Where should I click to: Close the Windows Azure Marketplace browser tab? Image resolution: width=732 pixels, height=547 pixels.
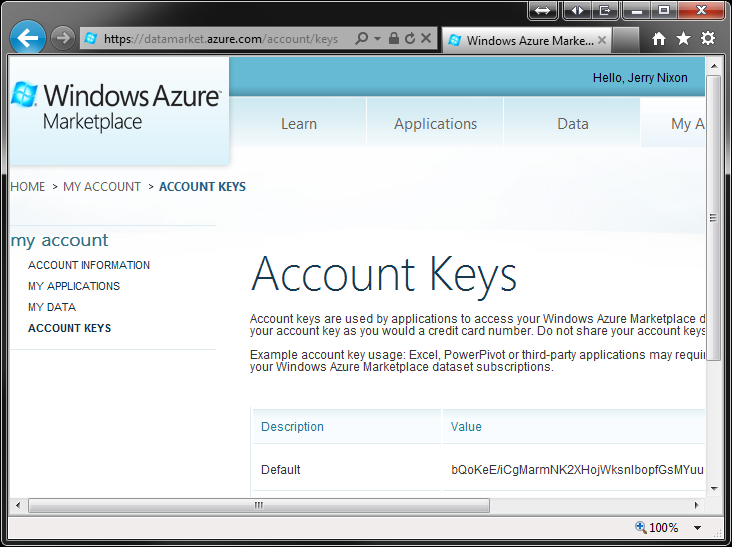[x=602, y=40]
